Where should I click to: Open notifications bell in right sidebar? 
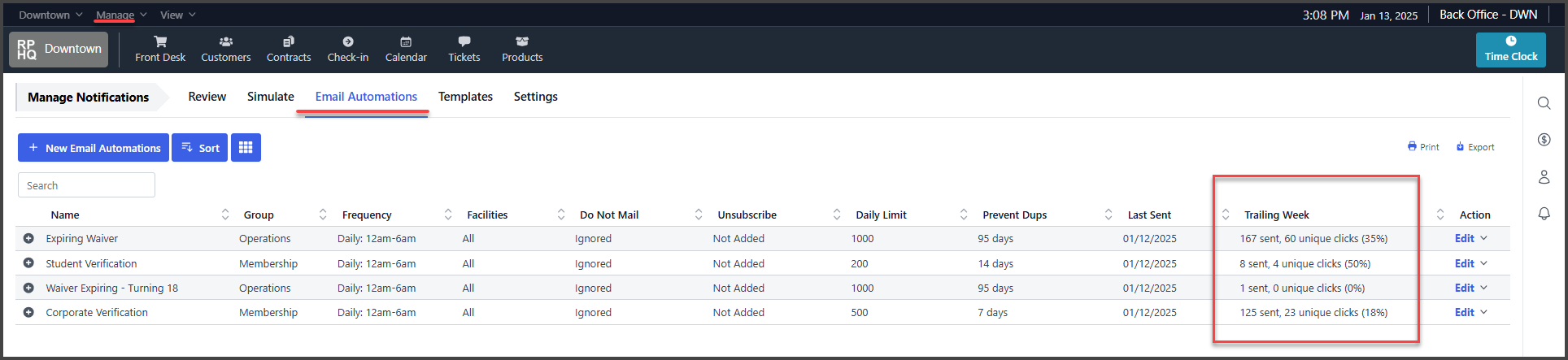point(1544,214)
